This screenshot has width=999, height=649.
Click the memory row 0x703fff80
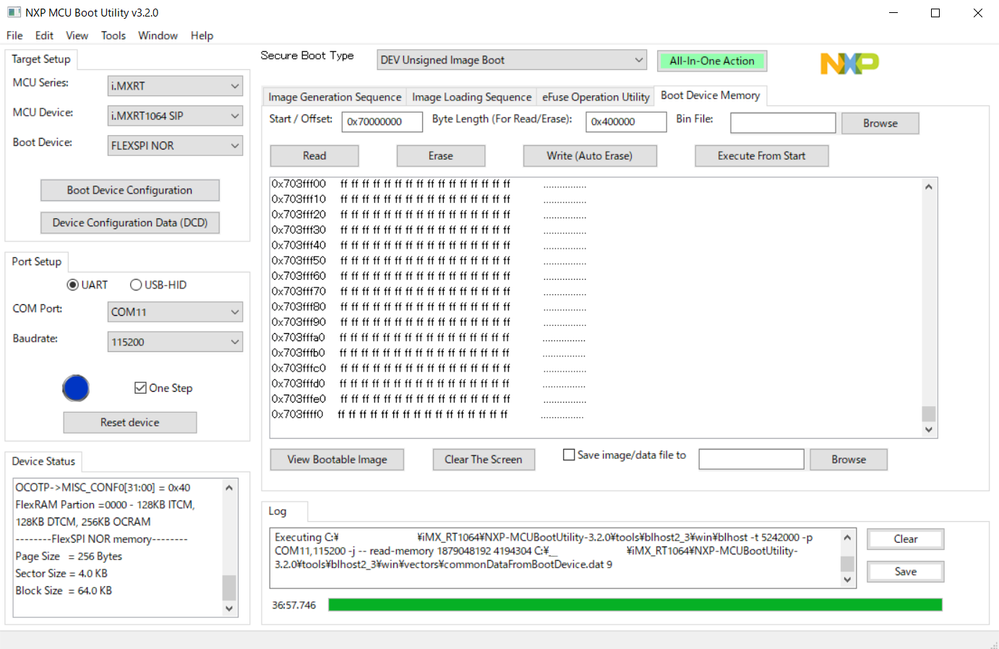(x=429, y=306)
